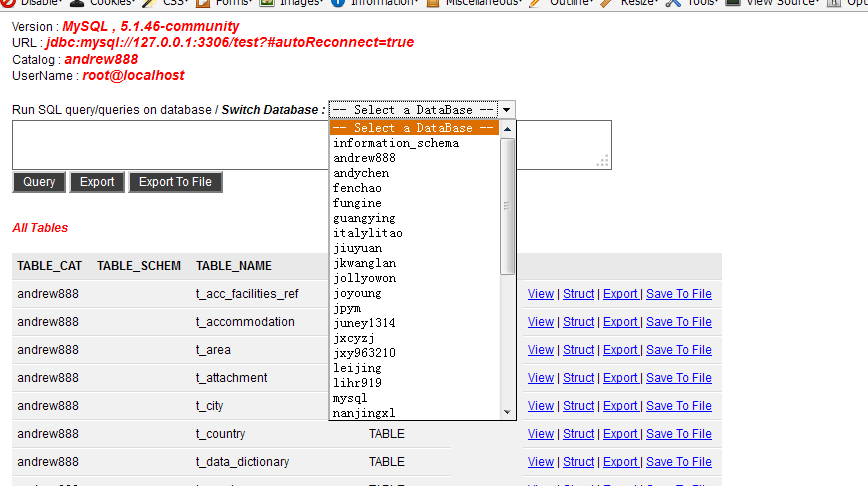This screenshot has width=868, height=486.
Task: Click the TABLE_CAT column header
Action: tap(49, 266)
